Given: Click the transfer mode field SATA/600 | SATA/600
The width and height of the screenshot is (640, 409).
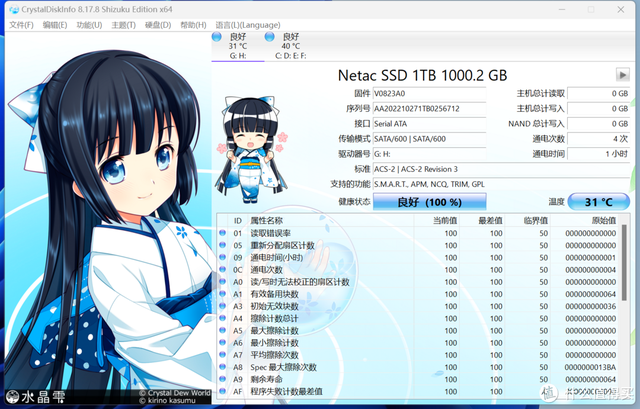Looking at the screenshot, I should coord(429,139).
